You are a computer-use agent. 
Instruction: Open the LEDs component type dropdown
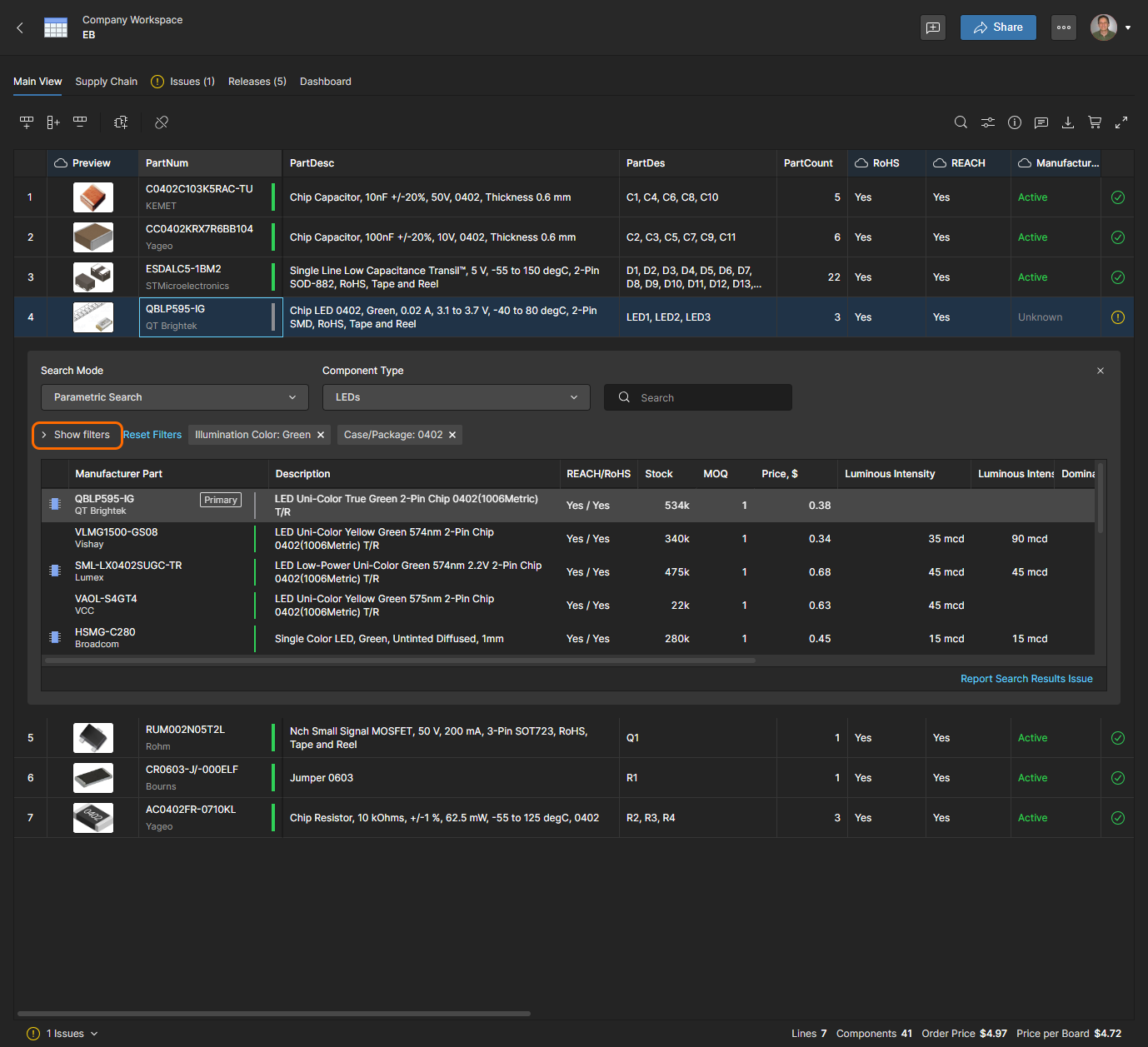click(x=456, y=397)
